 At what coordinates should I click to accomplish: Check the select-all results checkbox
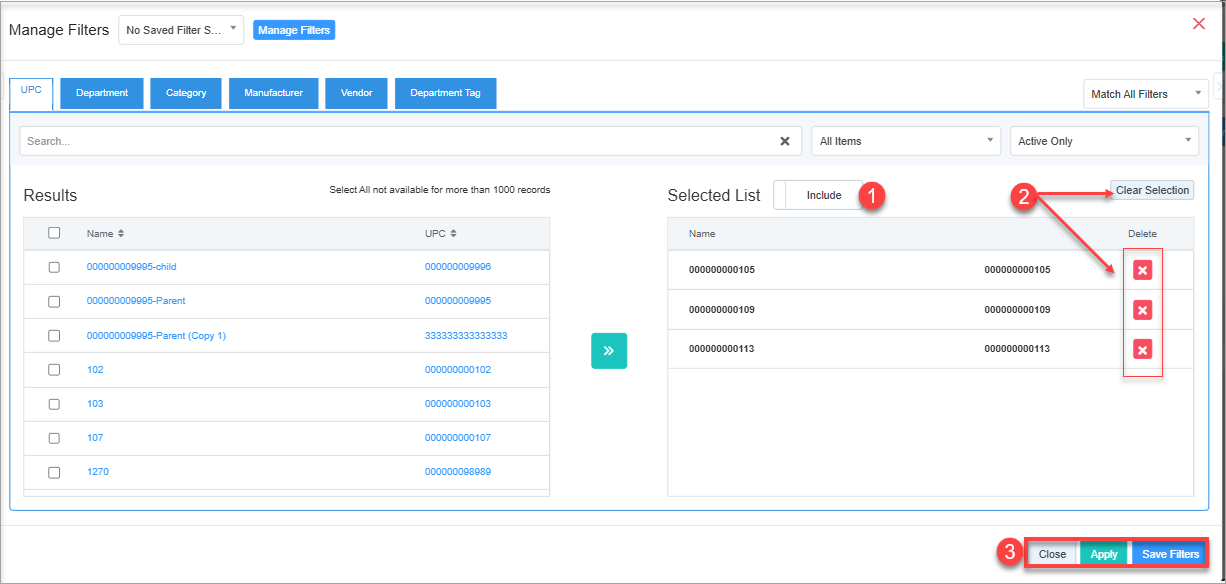(x=54, y=233)
